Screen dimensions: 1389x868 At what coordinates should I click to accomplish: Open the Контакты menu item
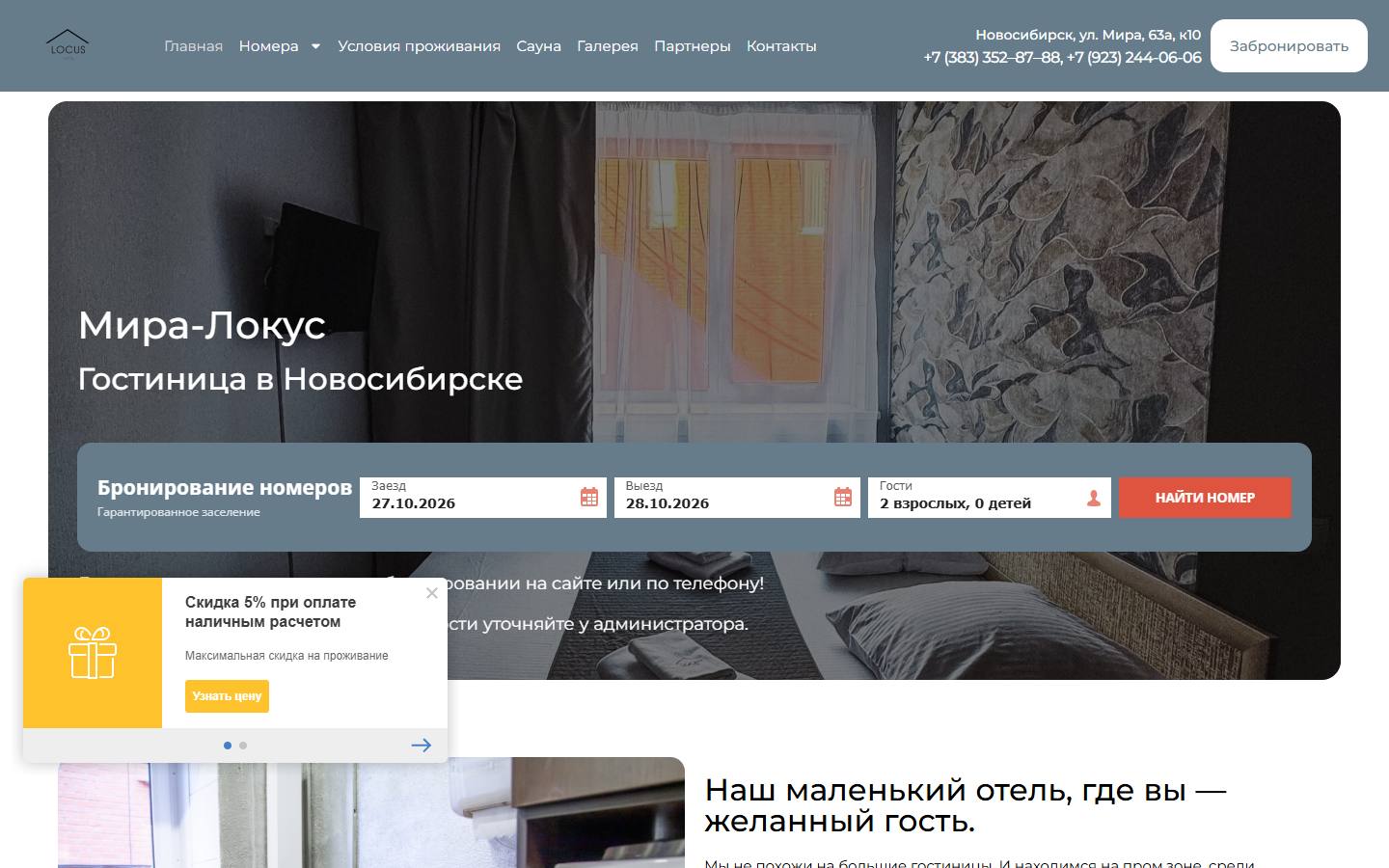pyautogui.click(x=781, y=46)
